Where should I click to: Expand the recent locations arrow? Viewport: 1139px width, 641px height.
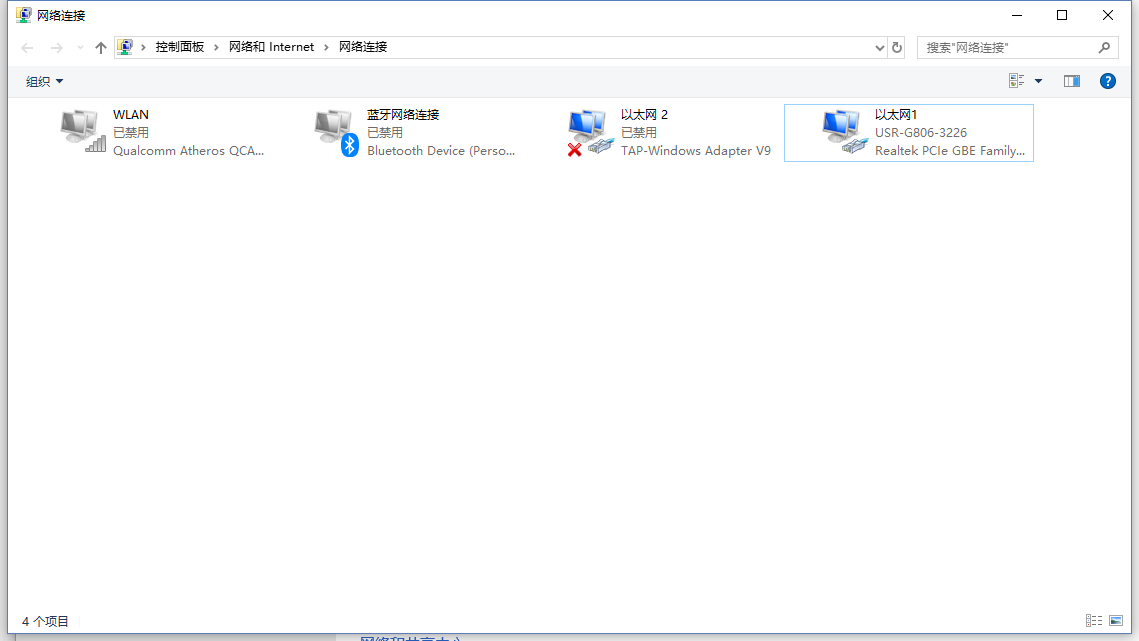pos(80,47)
